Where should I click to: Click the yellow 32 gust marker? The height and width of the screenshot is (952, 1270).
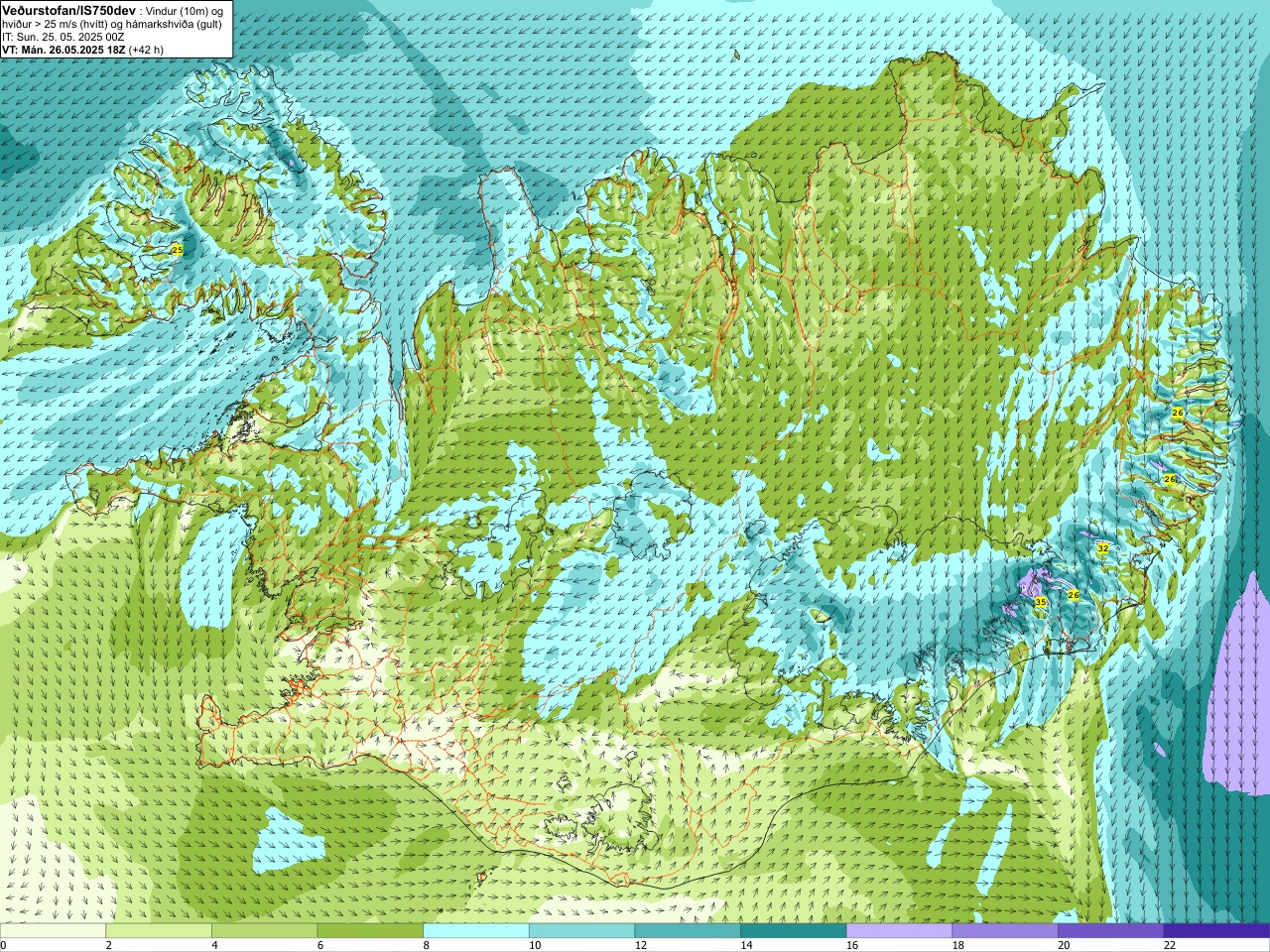pos(1103,547)
